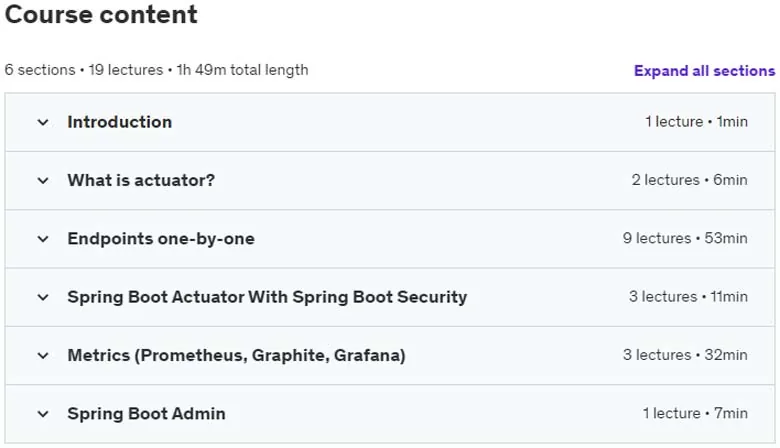Click the 3 lectures • 11min label

pyautogui.click(x=688, y=296)
